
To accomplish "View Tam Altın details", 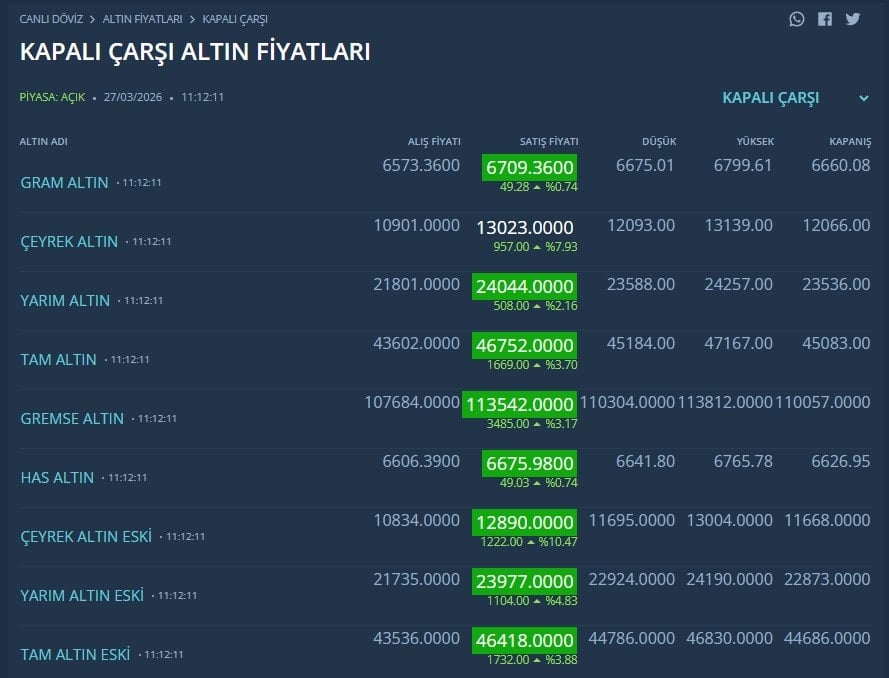I will (59, 360).
